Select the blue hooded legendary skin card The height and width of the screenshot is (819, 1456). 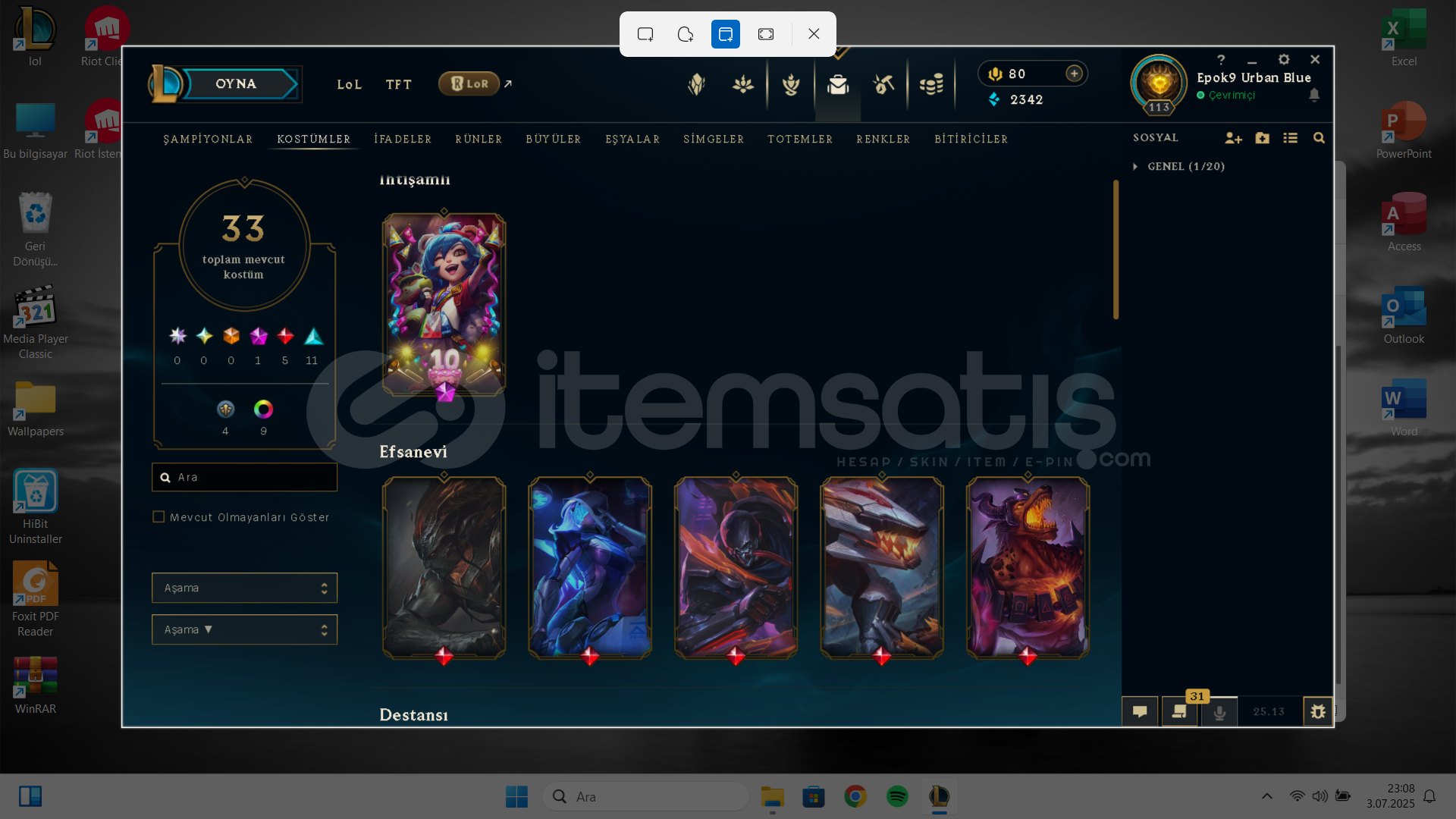(590, 567)
